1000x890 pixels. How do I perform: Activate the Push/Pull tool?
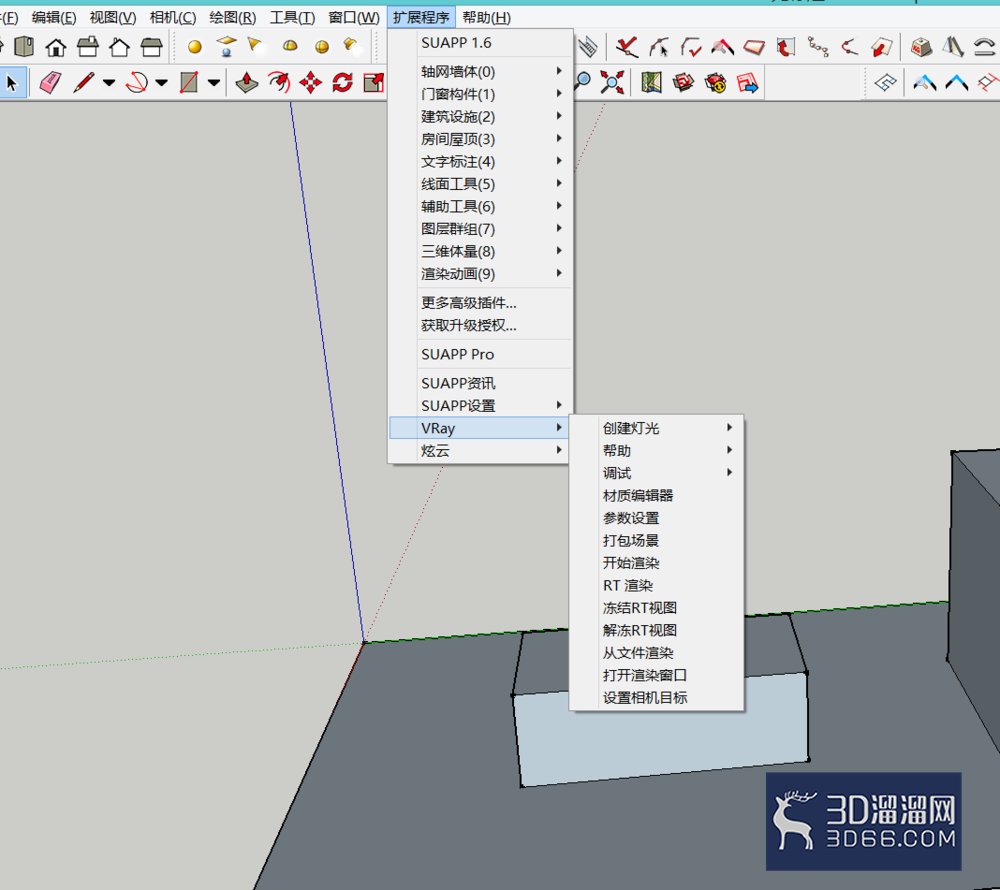(x=247, y=83)
